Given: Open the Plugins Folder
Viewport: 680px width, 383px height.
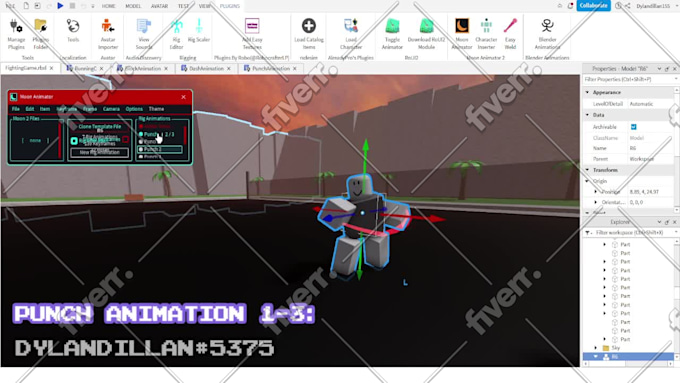Looking at the screenshot, I should (41, 34).
